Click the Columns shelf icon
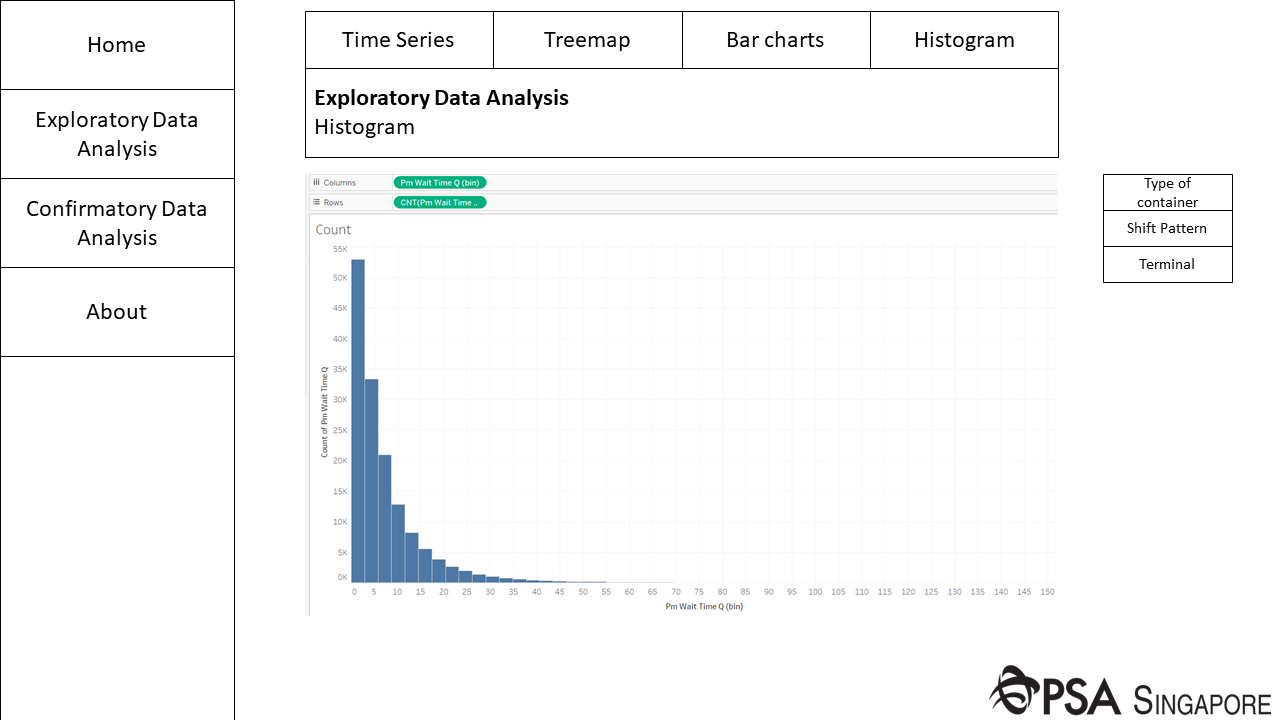This screenshot has height=720, width=1280. (x=315, y=183)
